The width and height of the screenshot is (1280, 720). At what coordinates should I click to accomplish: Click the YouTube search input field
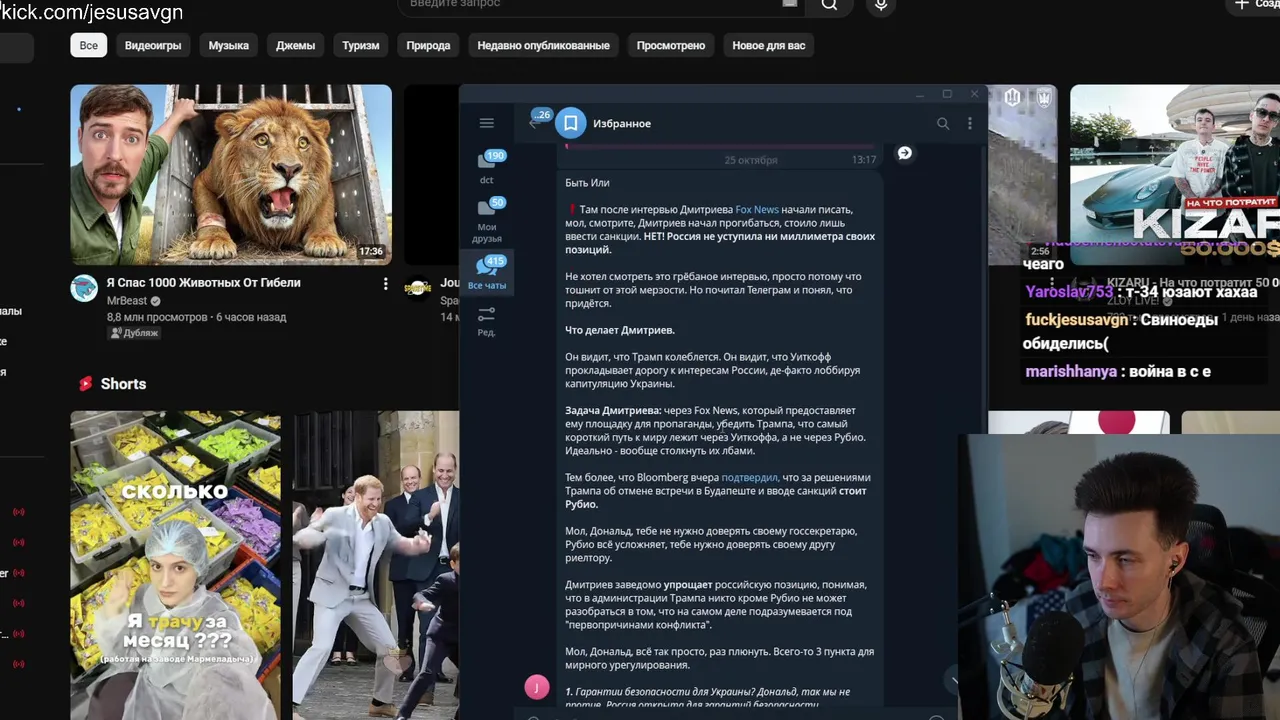(x=600, y=5)
